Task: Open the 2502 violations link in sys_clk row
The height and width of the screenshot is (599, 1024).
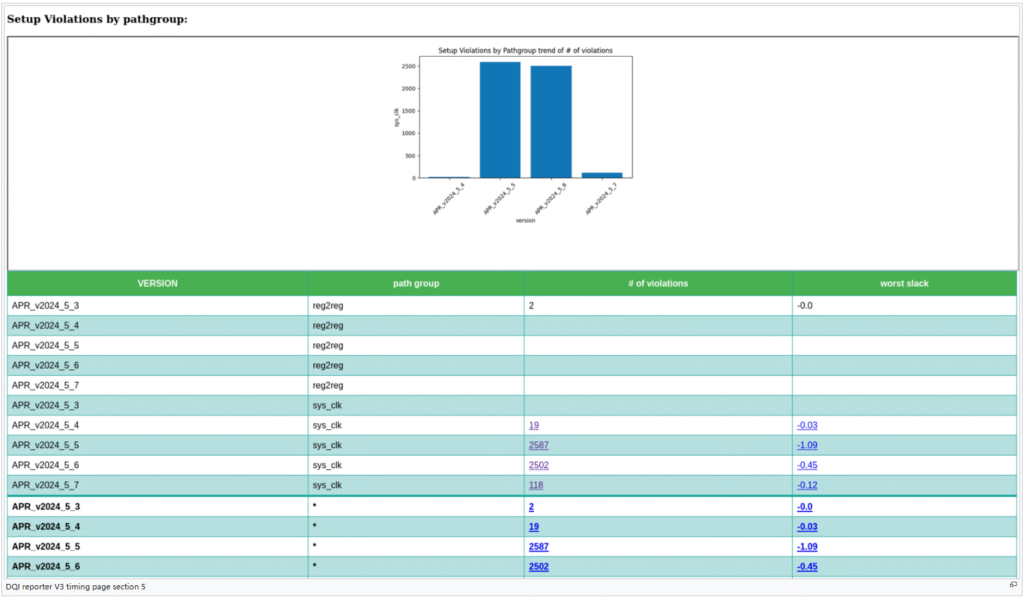Action: pos(538,466)
